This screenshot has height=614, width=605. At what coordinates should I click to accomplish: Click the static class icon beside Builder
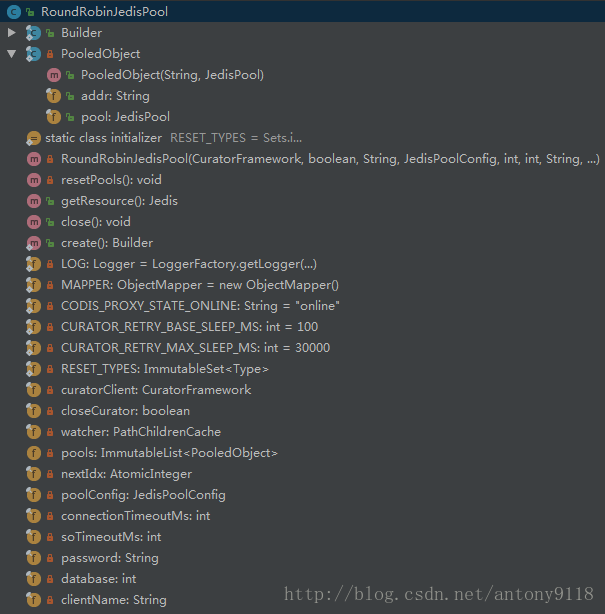coord(33,33)
